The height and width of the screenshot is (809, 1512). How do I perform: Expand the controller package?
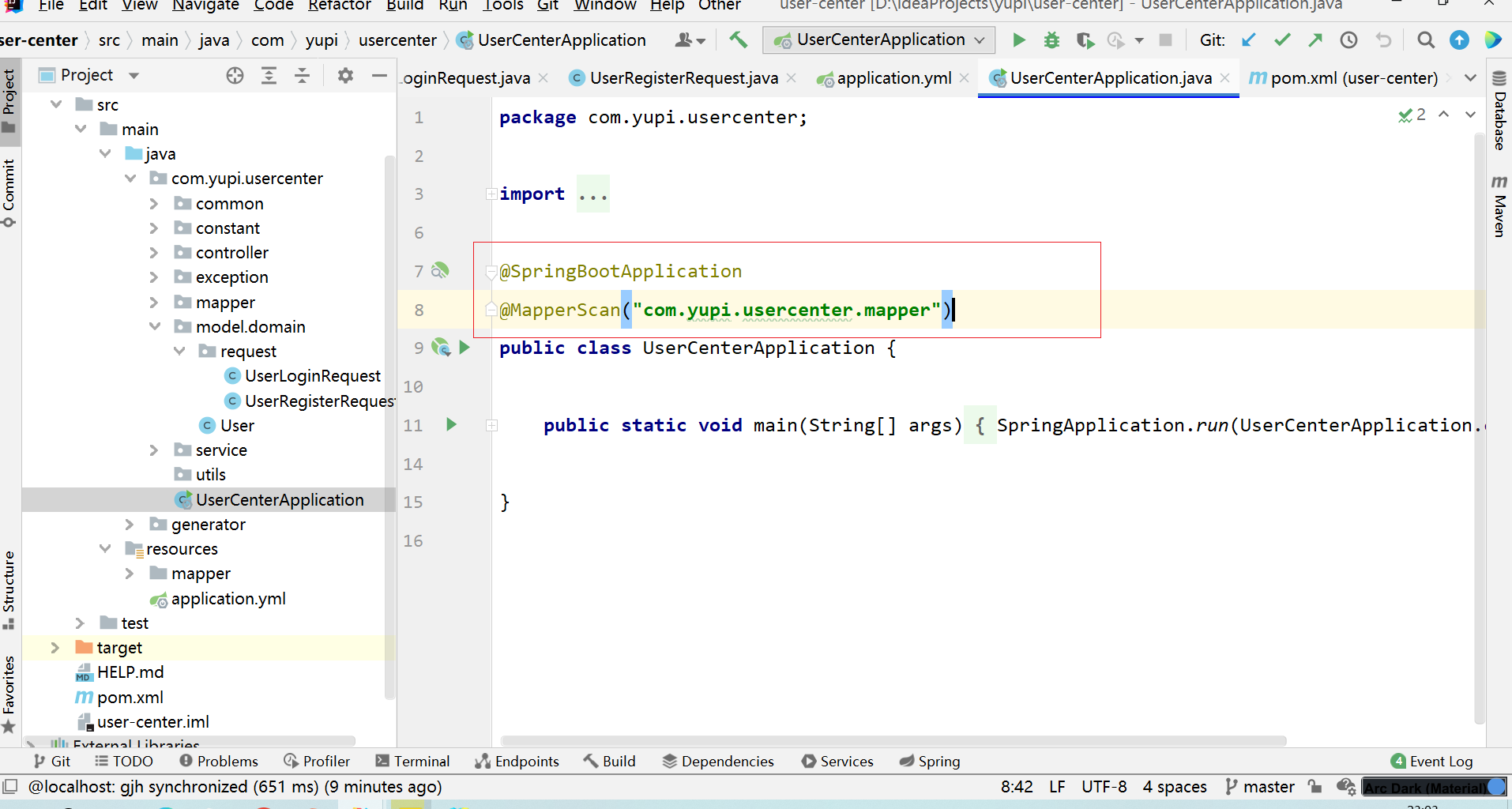pyautogui.click(x=154, y=252)
